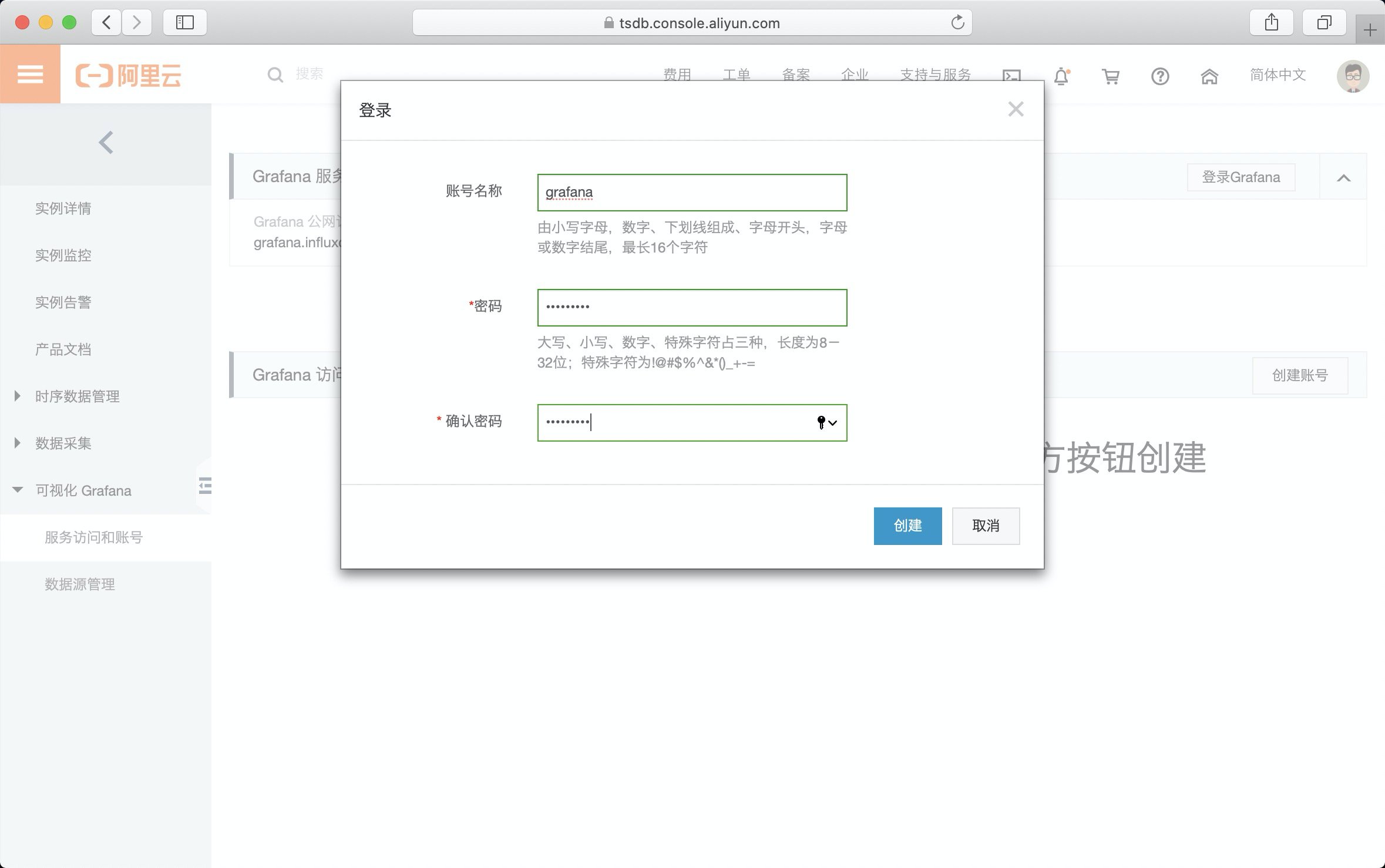Screen dimensions: 1385x868
Task: Focus the 确认密码 input field
Action: pyautogui.click(x=692, y=423)
